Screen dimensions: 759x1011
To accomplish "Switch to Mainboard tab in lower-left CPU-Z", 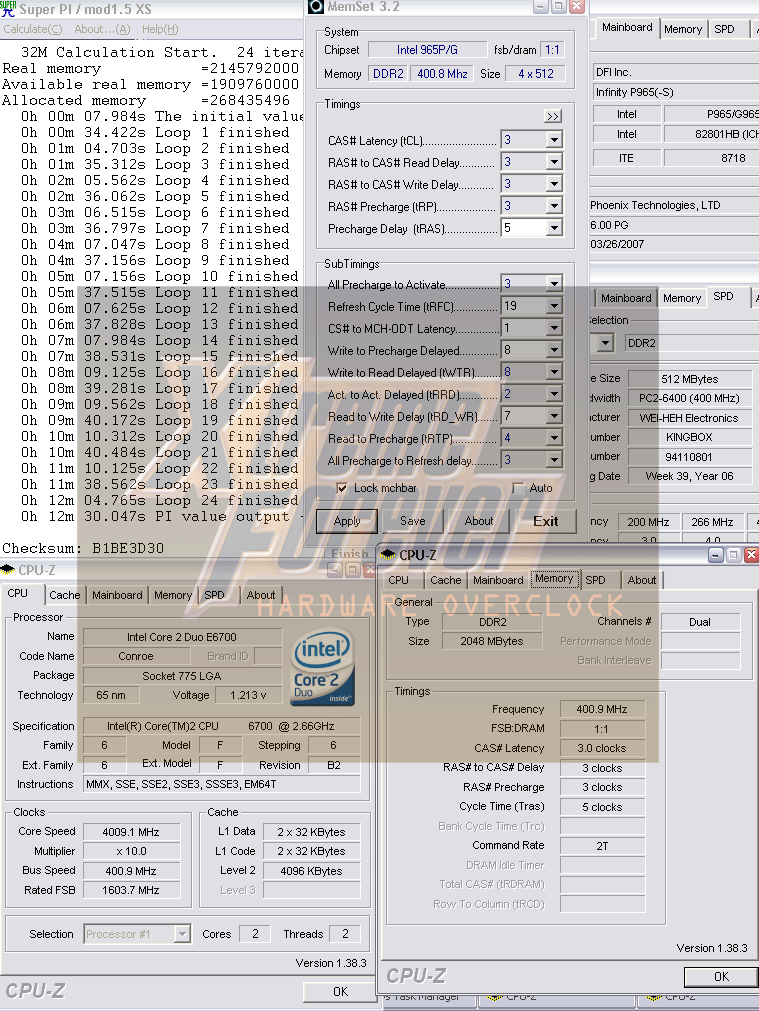I will 117,595.
